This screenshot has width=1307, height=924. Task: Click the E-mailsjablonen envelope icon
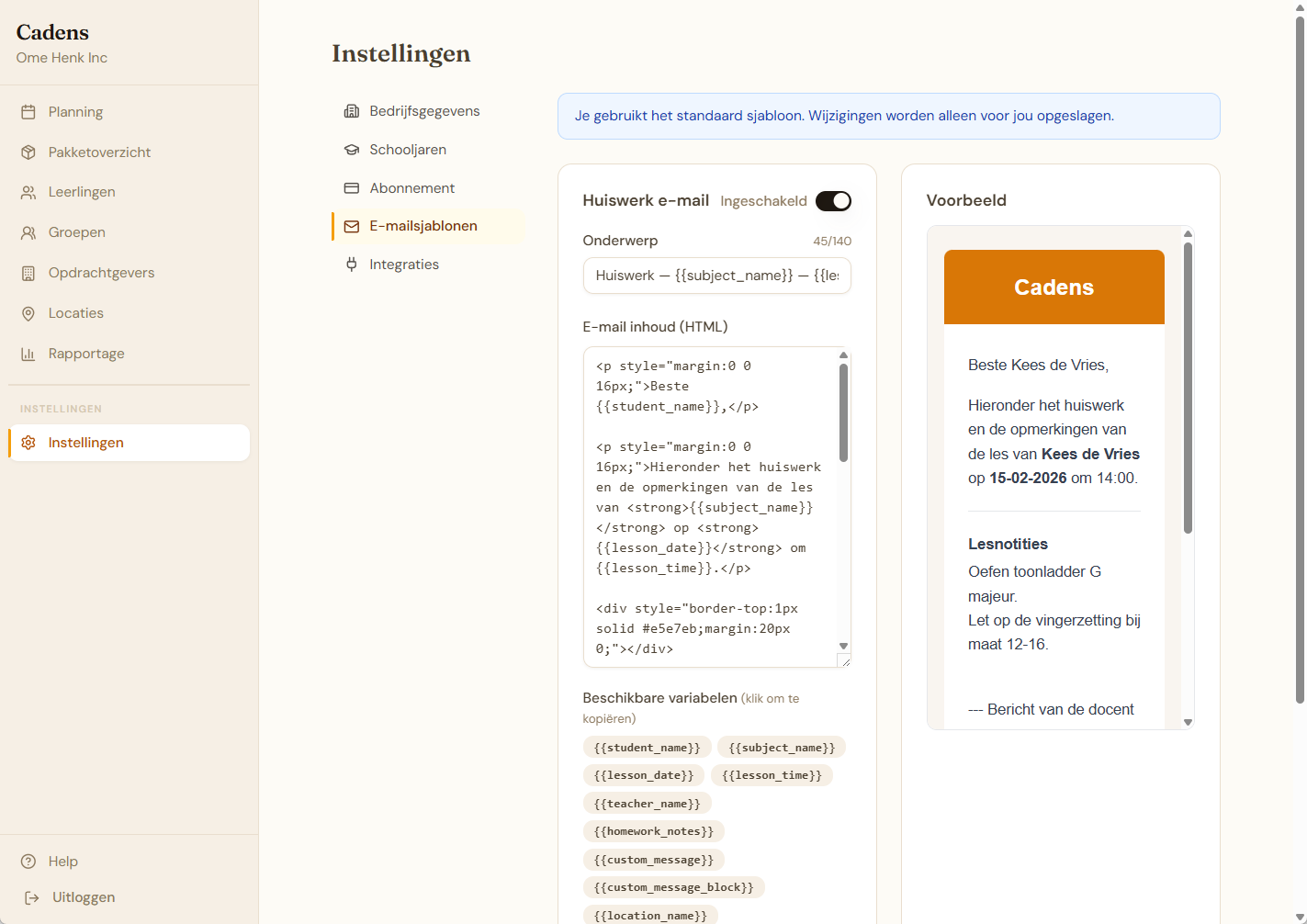[352, 226]
